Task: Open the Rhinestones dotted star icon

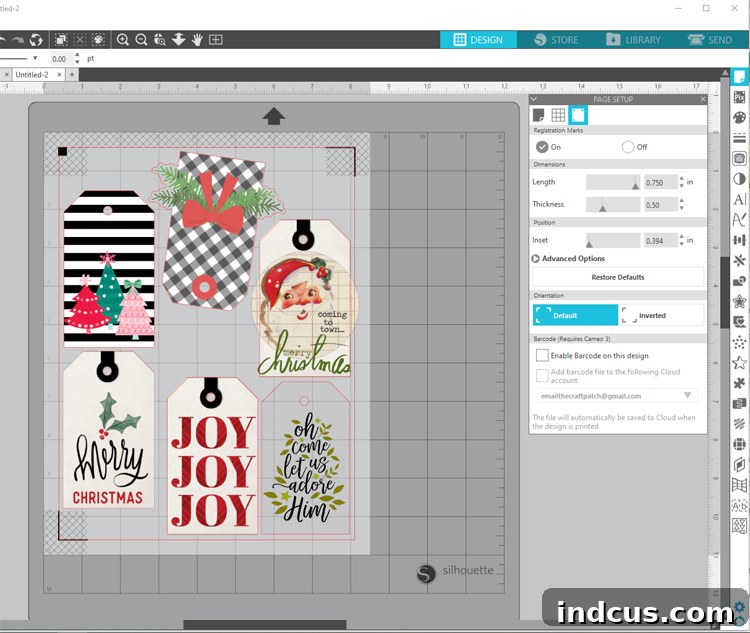Action: 739,342
